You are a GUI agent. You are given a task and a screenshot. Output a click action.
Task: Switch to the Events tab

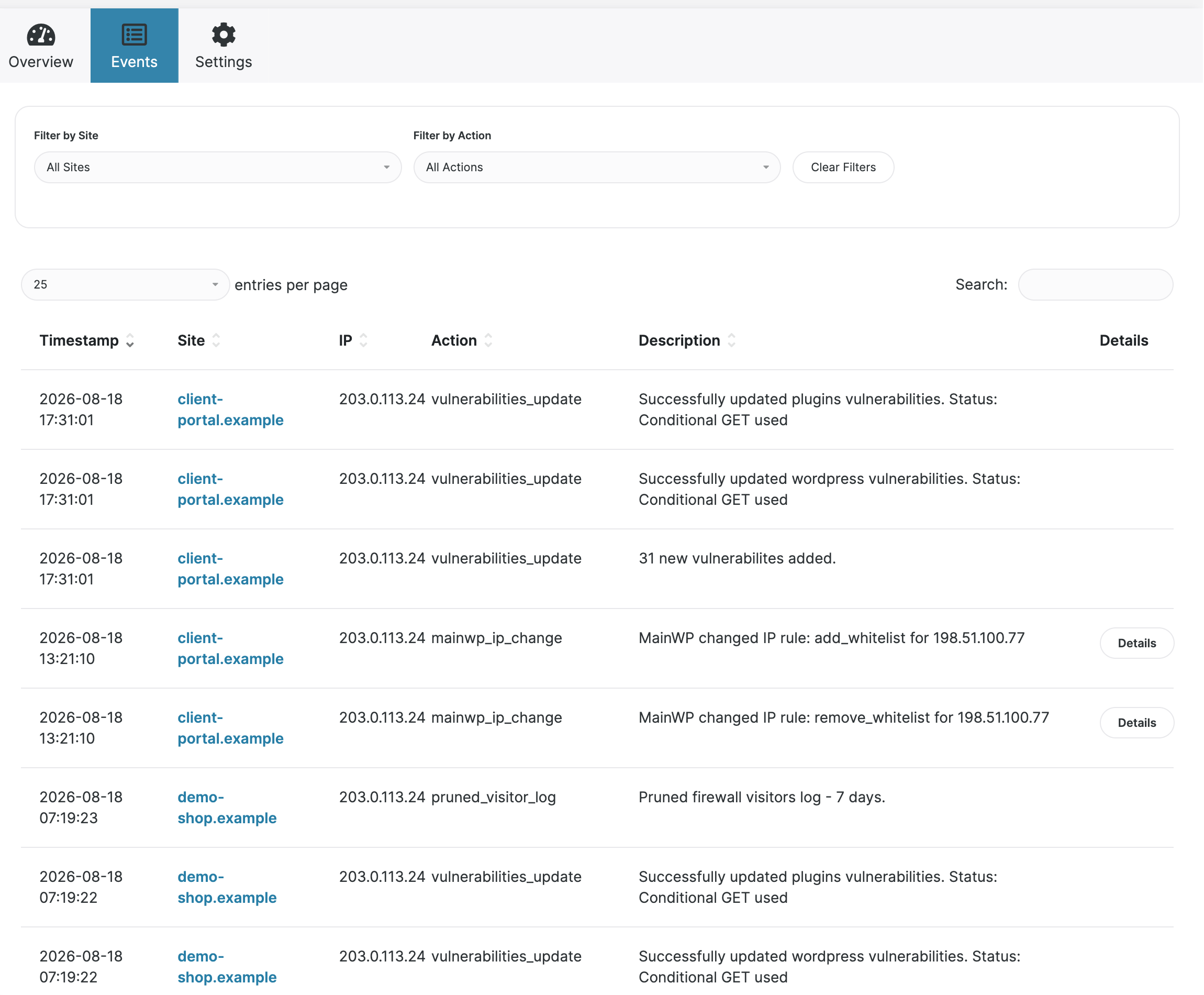point(134,45)
